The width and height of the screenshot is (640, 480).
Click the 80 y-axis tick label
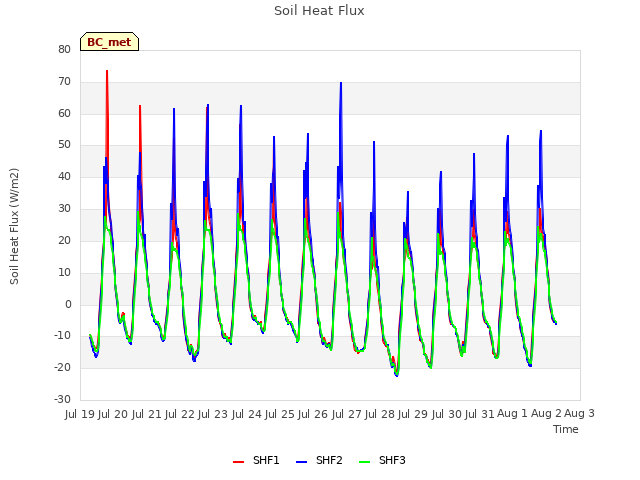coord(64,49)
